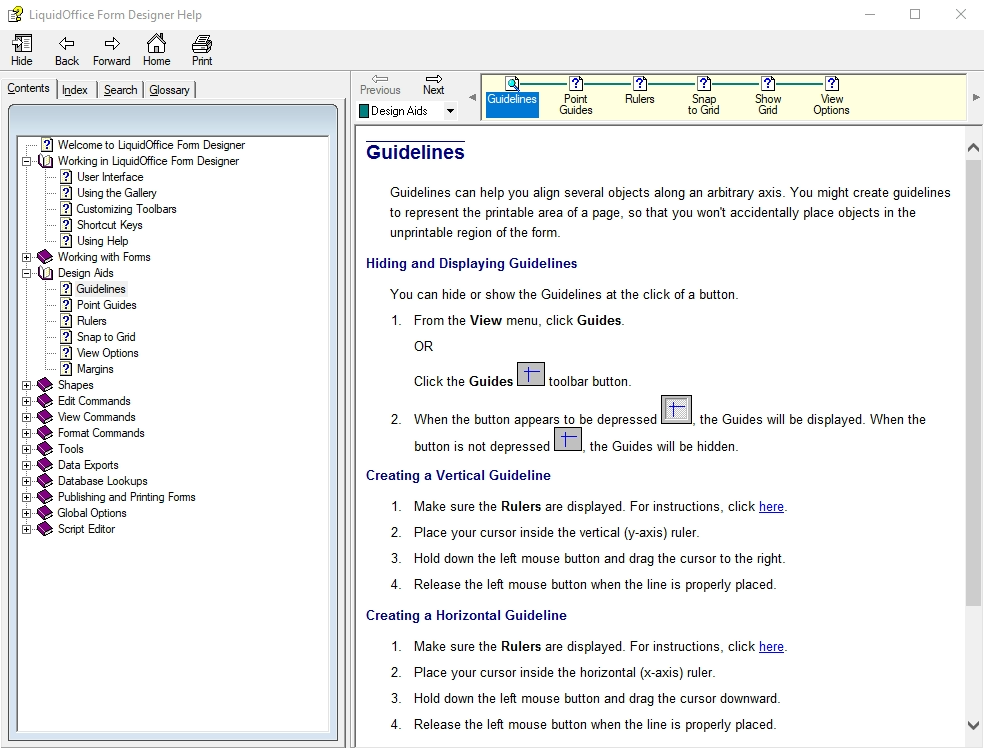The image size is (984, 748).
Task: Open the Customizing Toolbars topic
Action: tap(126, 209)
